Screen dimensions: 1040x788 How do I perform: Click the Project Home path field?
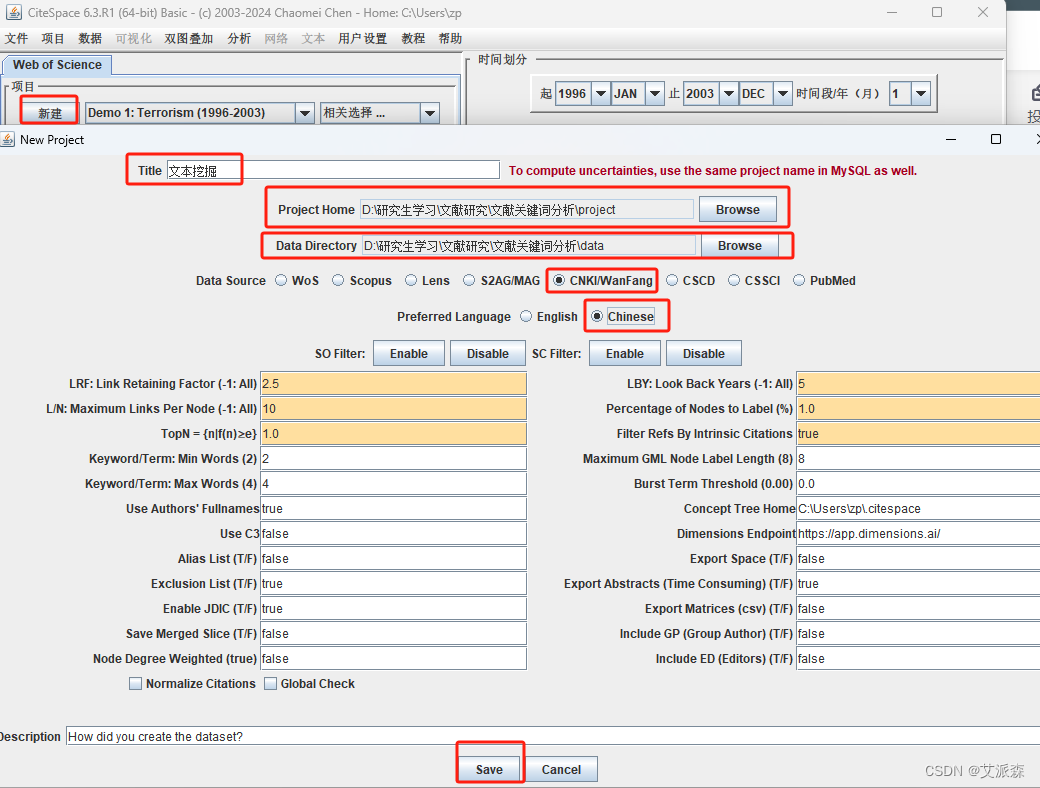[527, 210]
